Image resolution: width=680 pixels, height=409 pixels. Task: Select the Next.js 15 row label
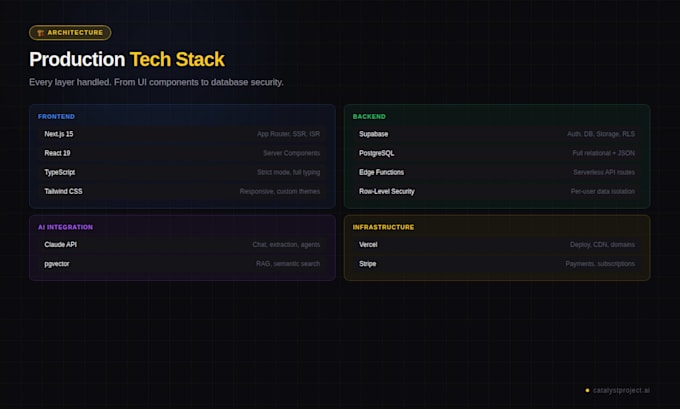[x=59, y=134]
